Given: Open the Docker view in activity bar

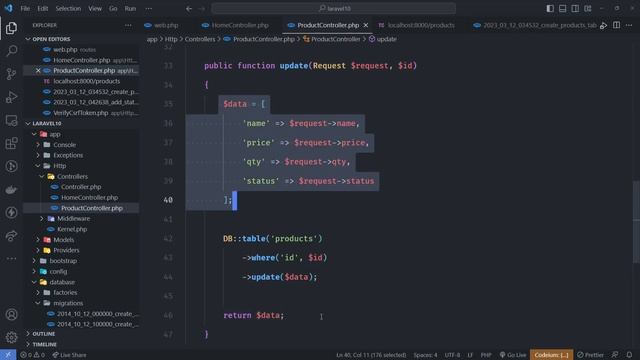Looking at the screenshot, I should click(11, 189).
